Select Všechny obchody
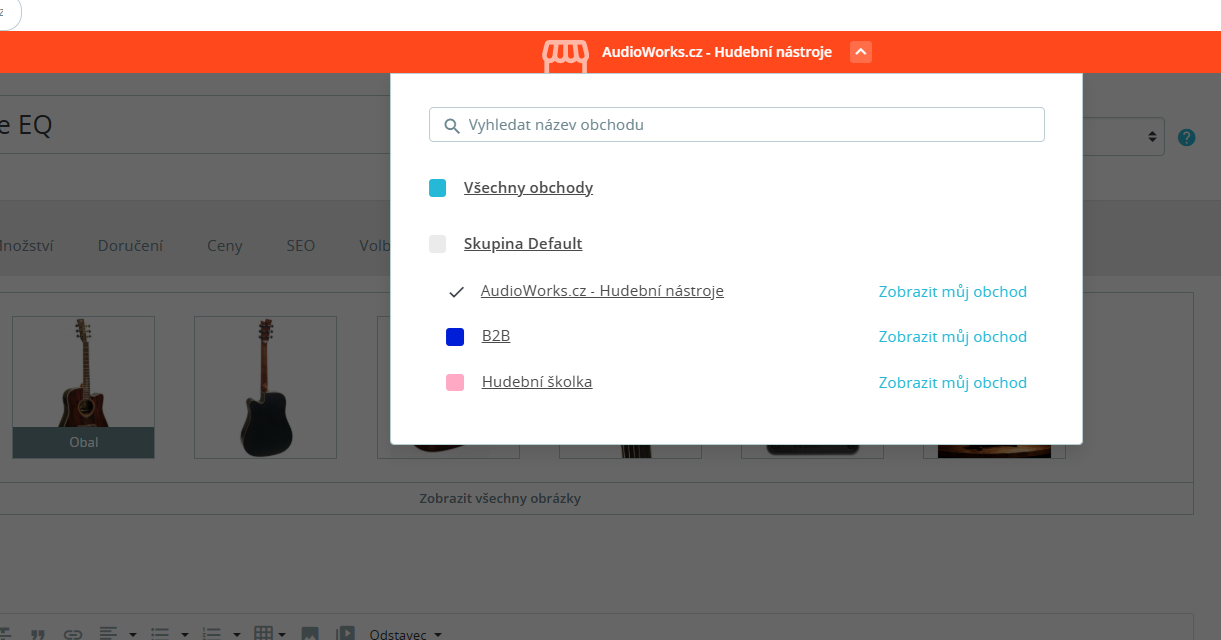1221x640 pixels. (x=528, y=188)
